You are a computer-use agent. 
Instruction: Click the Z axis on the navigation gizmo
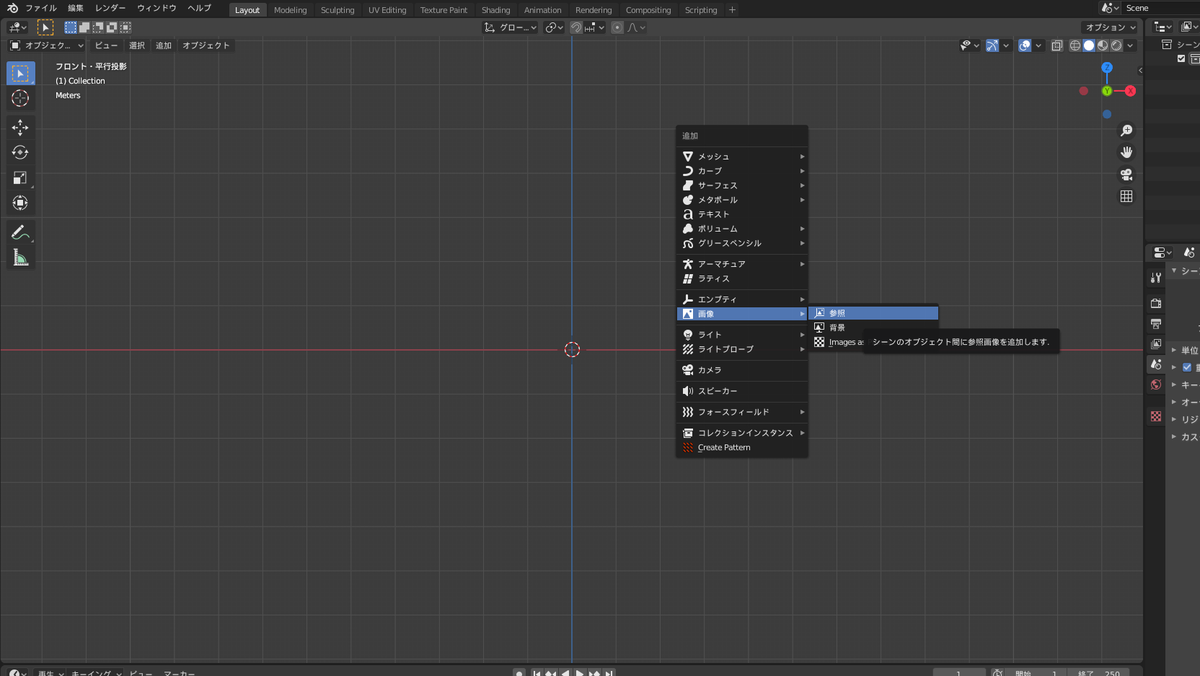[x=1107, y=68]
